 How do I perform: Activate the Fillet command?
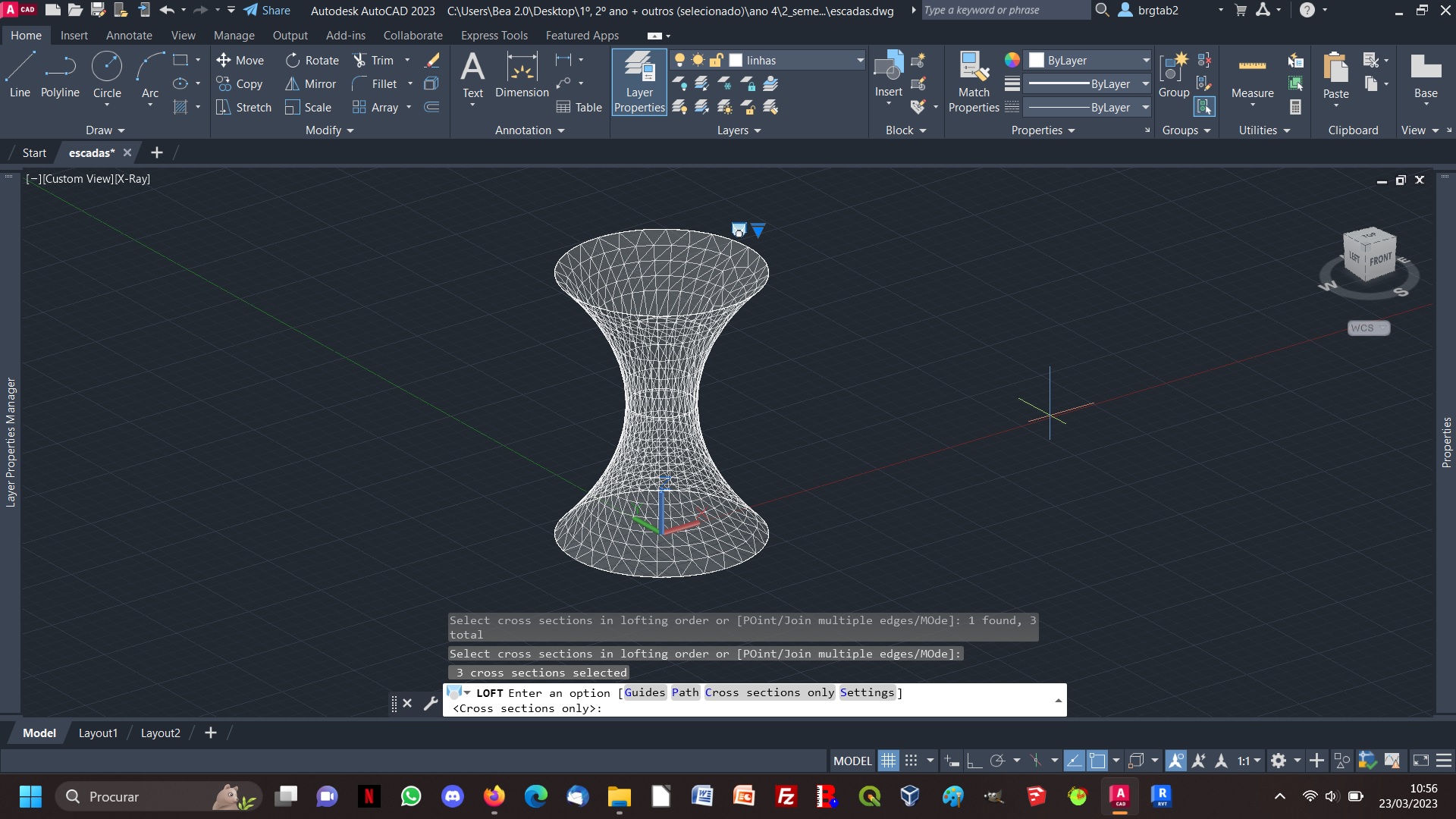[375, 83]
